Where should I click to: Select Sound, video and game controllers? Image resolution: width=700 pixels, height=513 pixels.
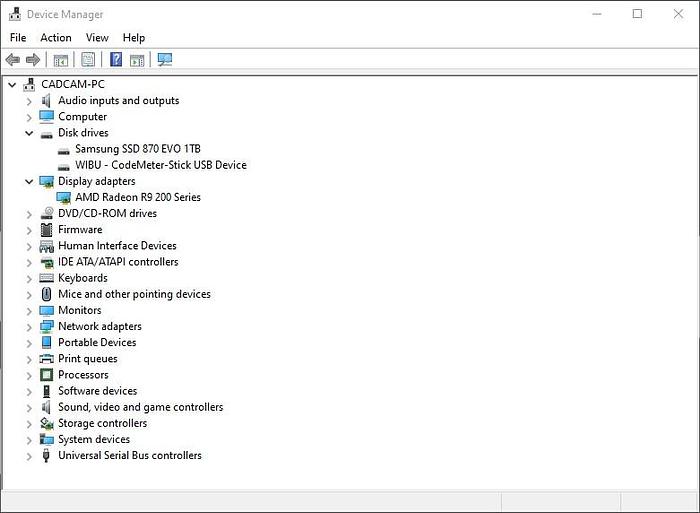pyautogui.click(x=140, y=407)
